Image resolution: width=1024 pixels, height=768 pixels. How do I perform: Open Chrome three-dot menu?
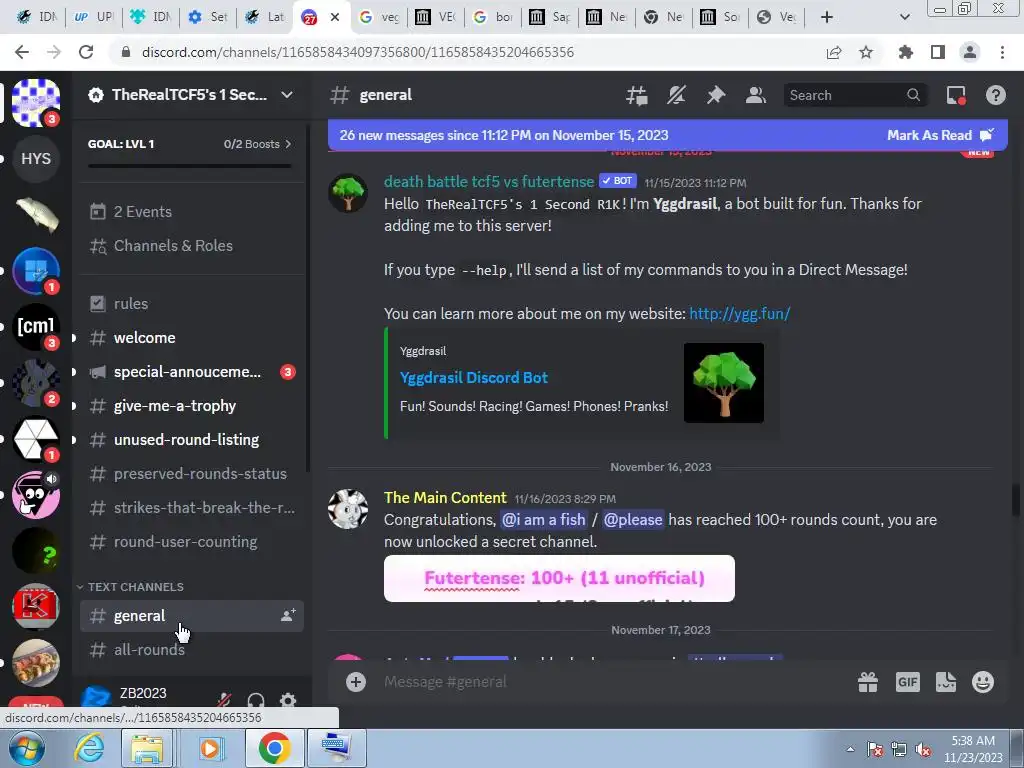pos(1002,52)
